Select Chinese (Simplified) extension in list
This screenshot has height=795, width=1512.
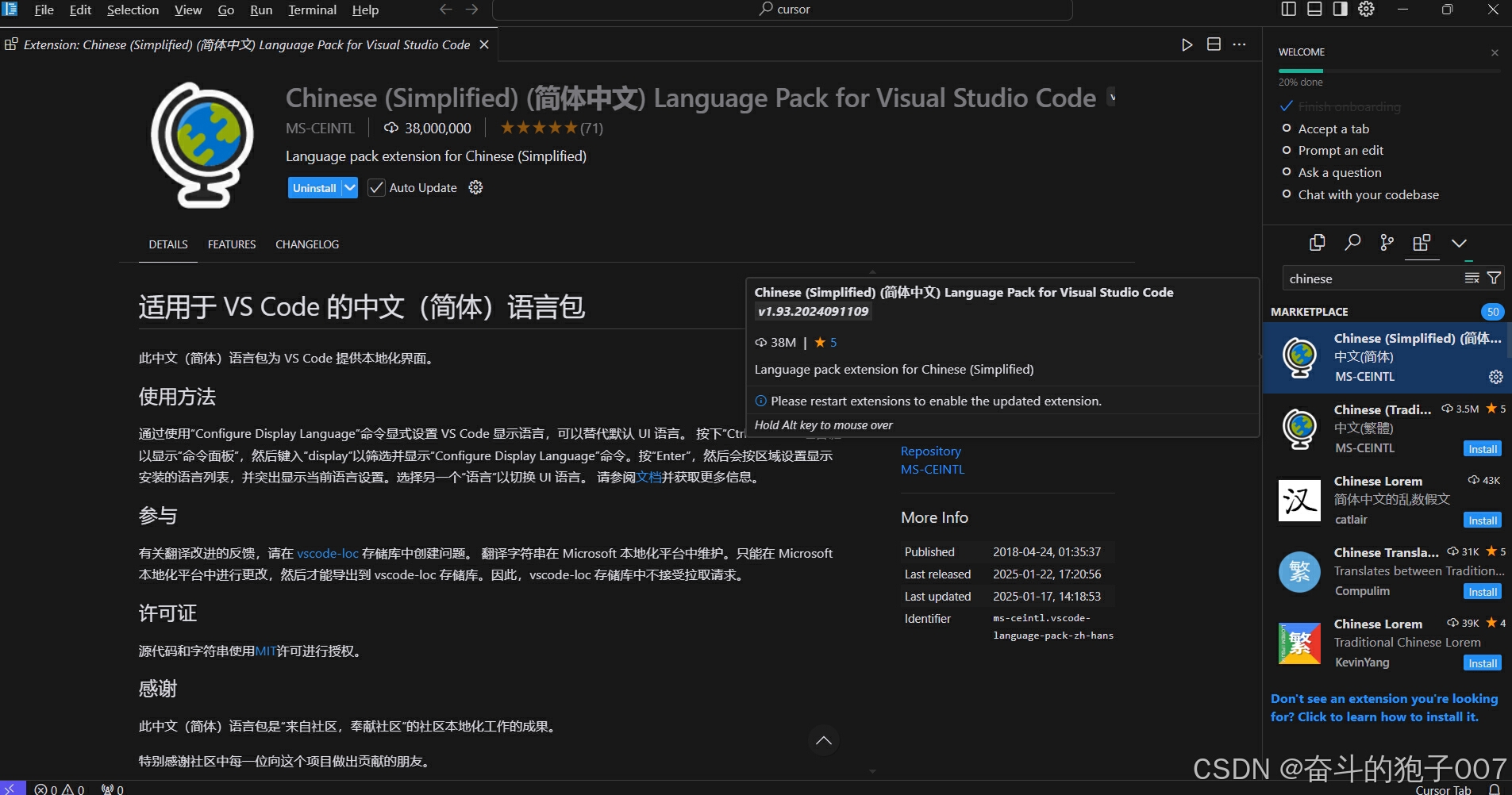click(x=1387, y=358)
